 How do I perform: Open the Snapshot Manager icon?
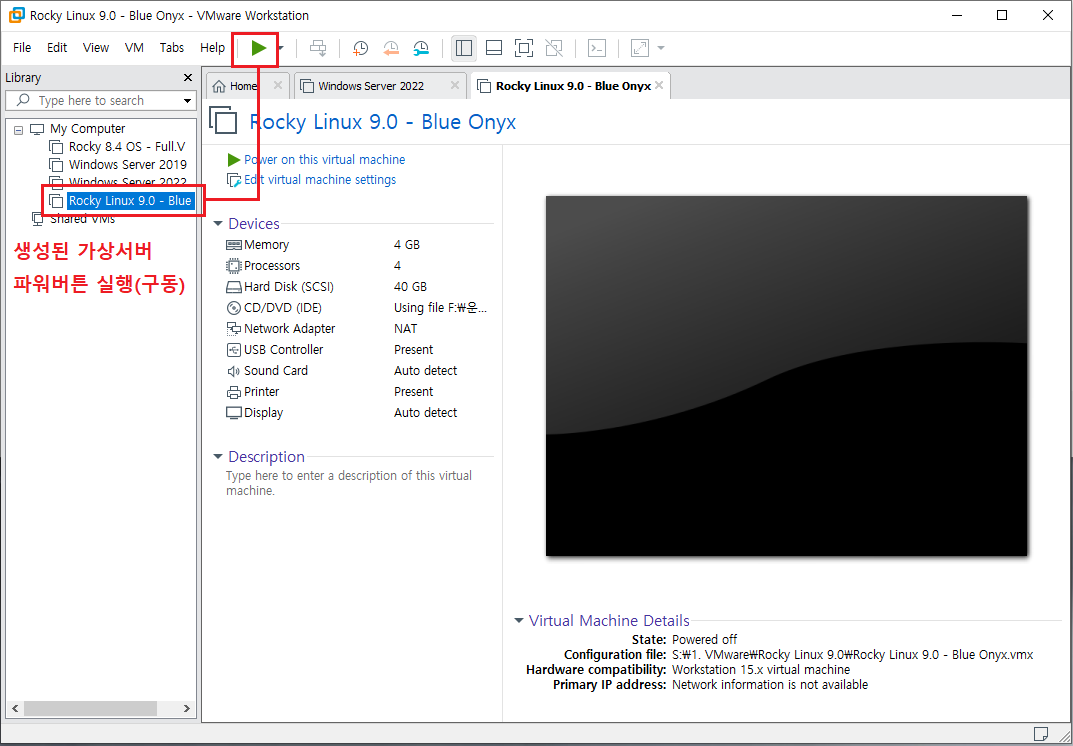(422, 48)
